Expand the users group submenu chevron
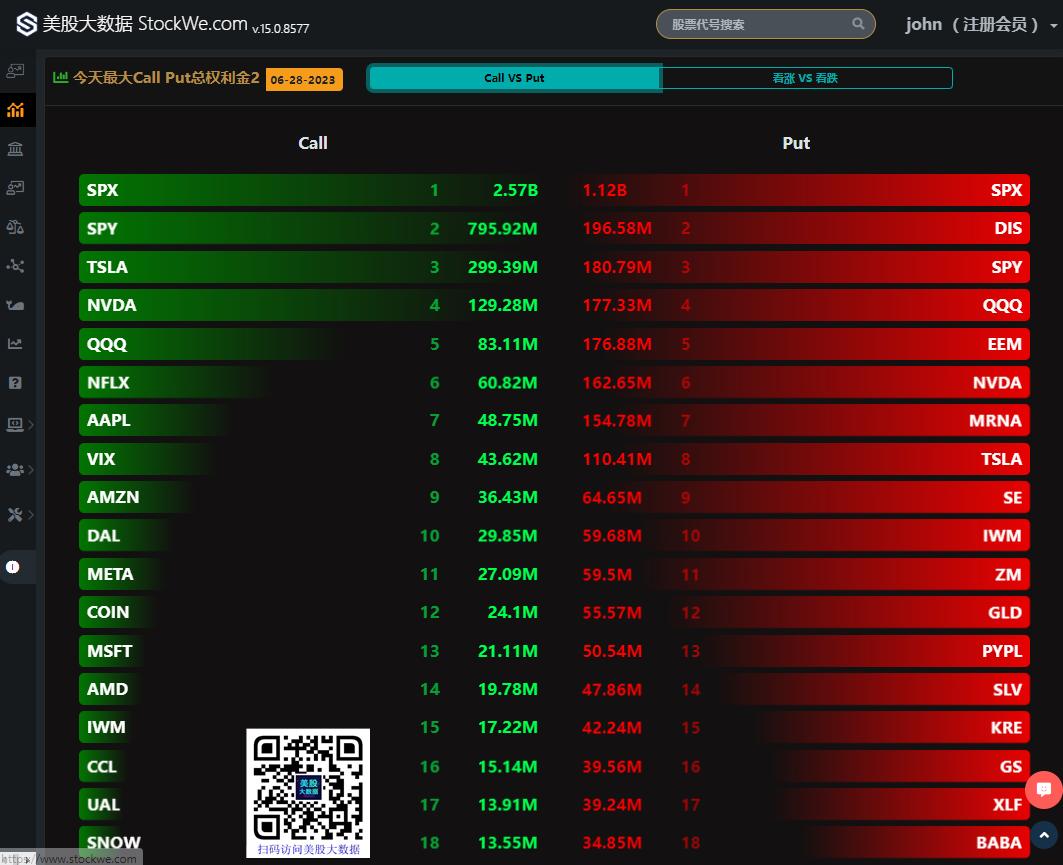Image resolution: width=1063 pixels, height=865 pixels. tap(31, 469)
